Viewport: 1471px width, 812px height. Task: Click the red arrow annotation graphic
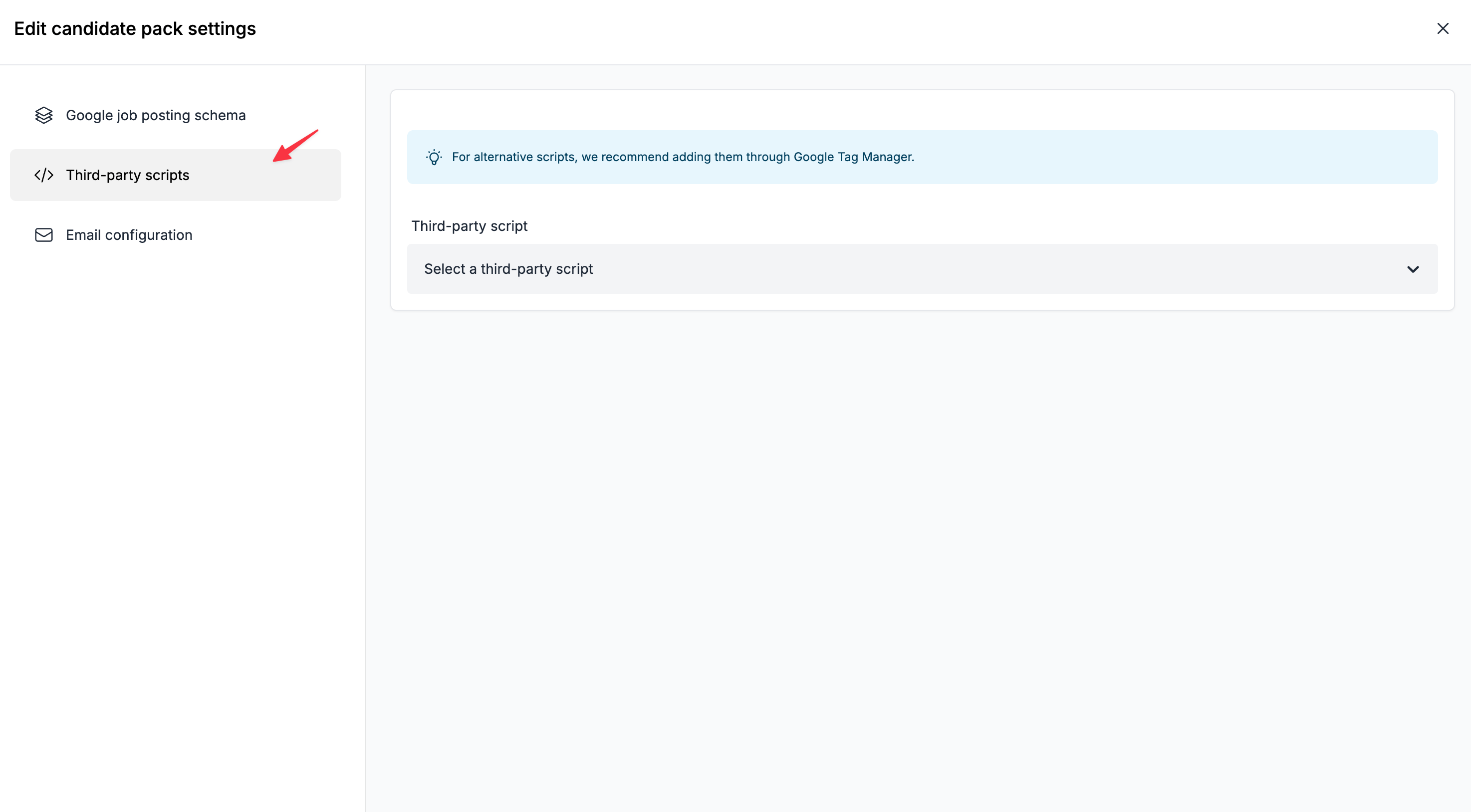point(295,146)
